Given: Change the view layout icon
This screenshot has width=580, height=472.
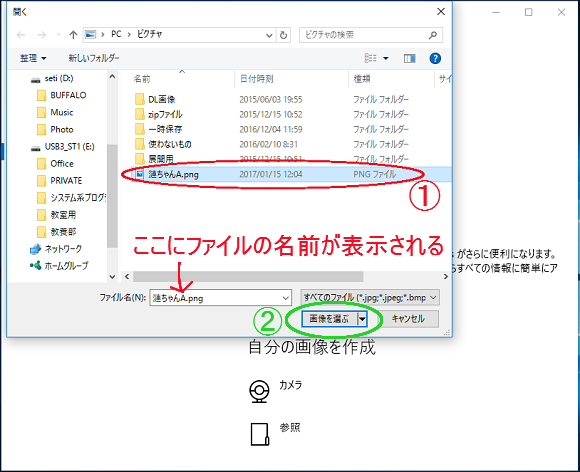Looking at the screenshot, I should pos(371,58).
